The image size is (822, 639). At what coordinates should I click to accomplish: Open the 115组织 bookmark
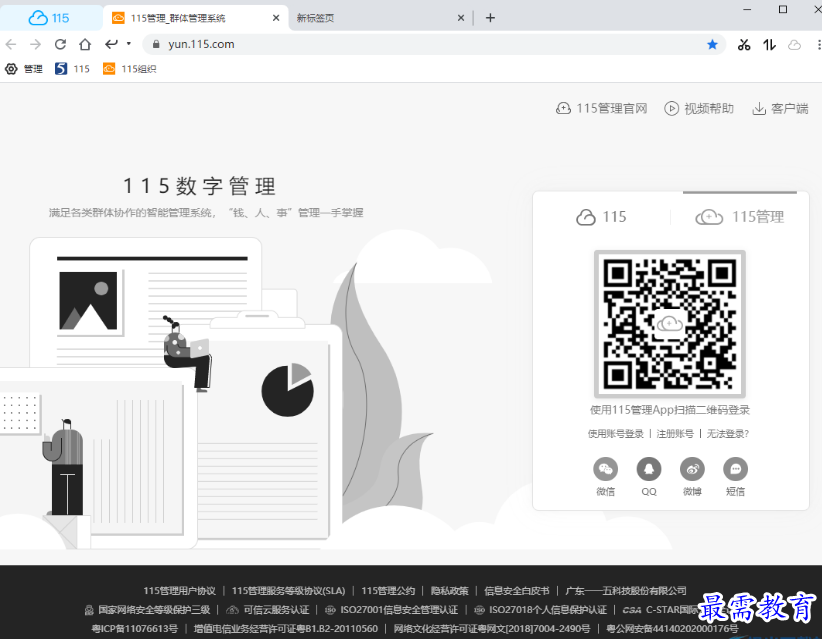coord(129,69)
